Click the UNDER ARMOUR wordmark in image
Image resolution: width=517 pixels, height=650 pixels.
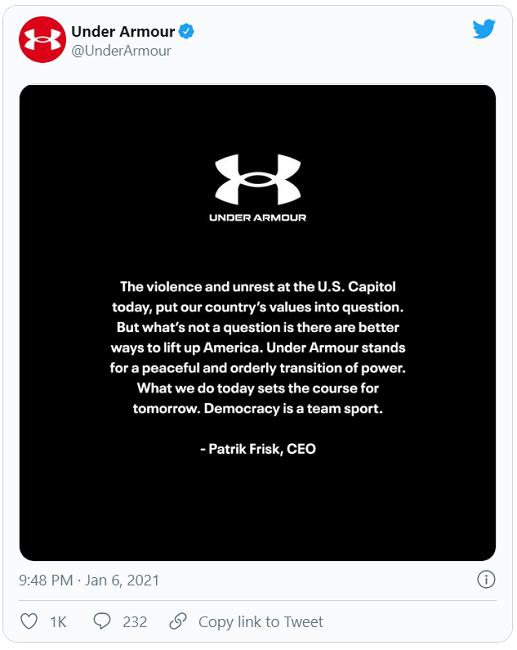258,218
